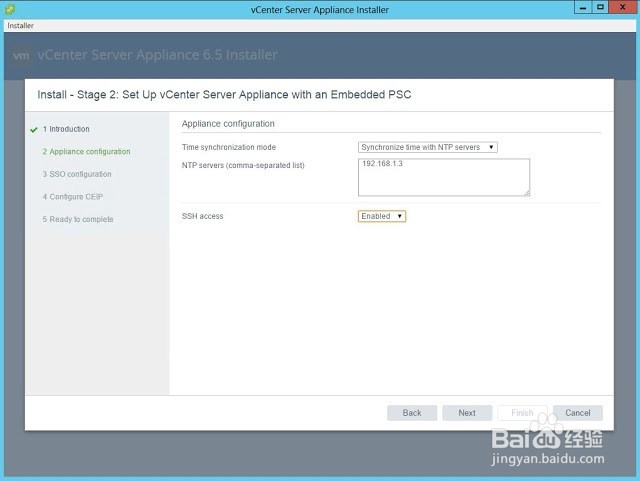Image resolution: width=640 pixels, height=481 pixels.
Task: Select step 5 Ready to complete
Action: point(78,219)
